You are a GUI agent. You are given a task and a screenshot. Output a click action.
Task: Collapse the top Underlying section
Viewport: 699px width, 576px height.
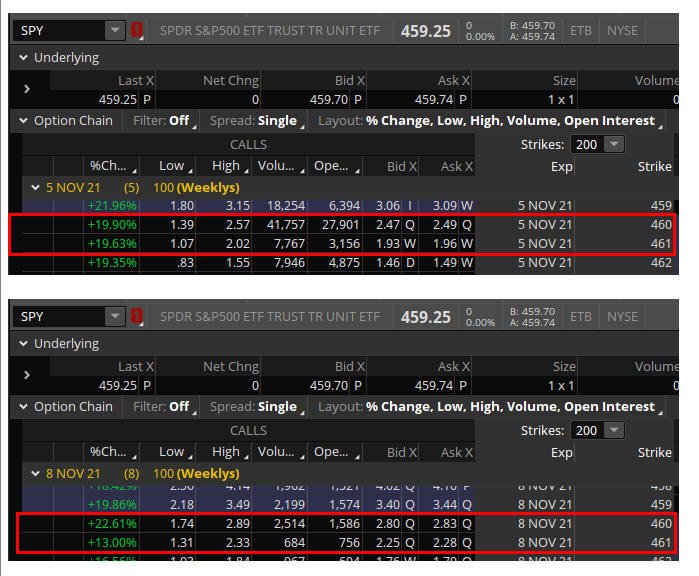pos(23,58)
